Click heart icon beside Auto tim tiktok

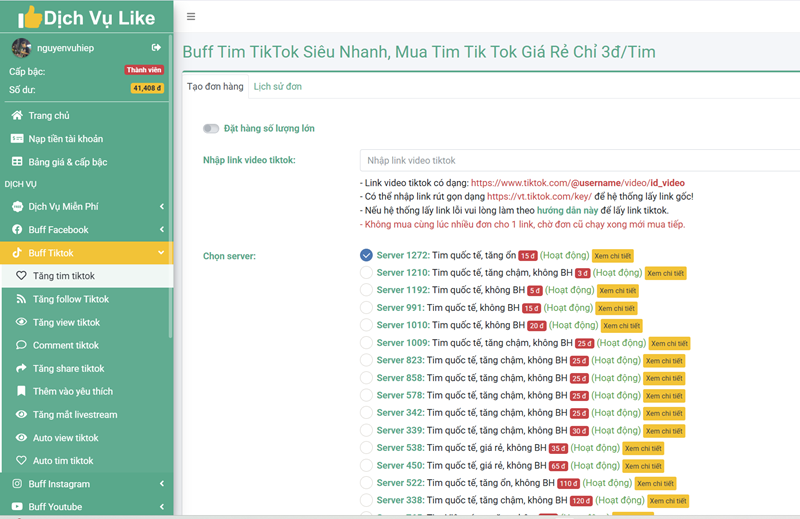tap(21, 460)
